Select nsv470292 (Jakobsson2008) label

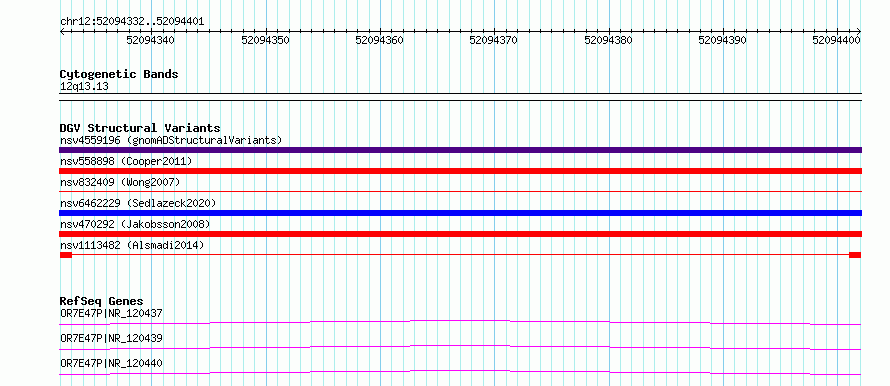click(135, 224)
